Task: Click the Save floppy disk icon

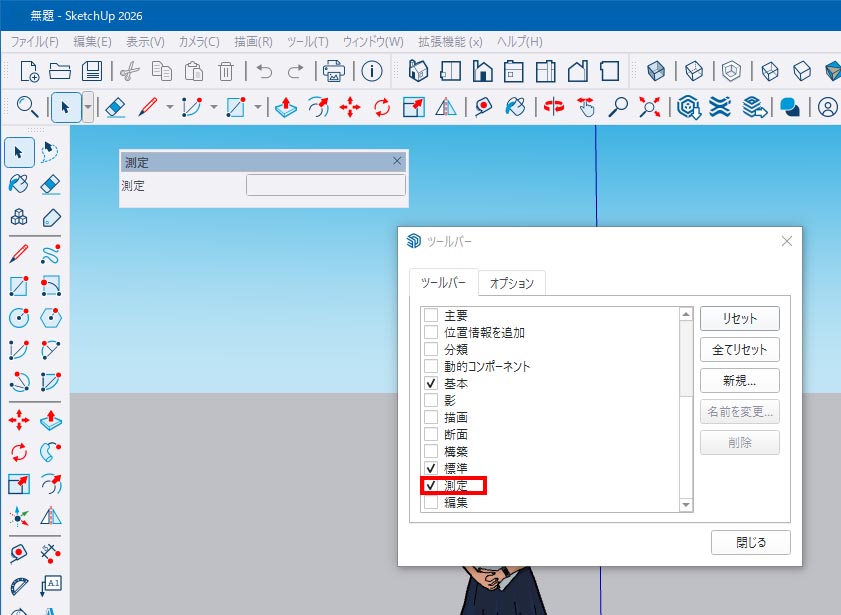Action: [92, 71]
